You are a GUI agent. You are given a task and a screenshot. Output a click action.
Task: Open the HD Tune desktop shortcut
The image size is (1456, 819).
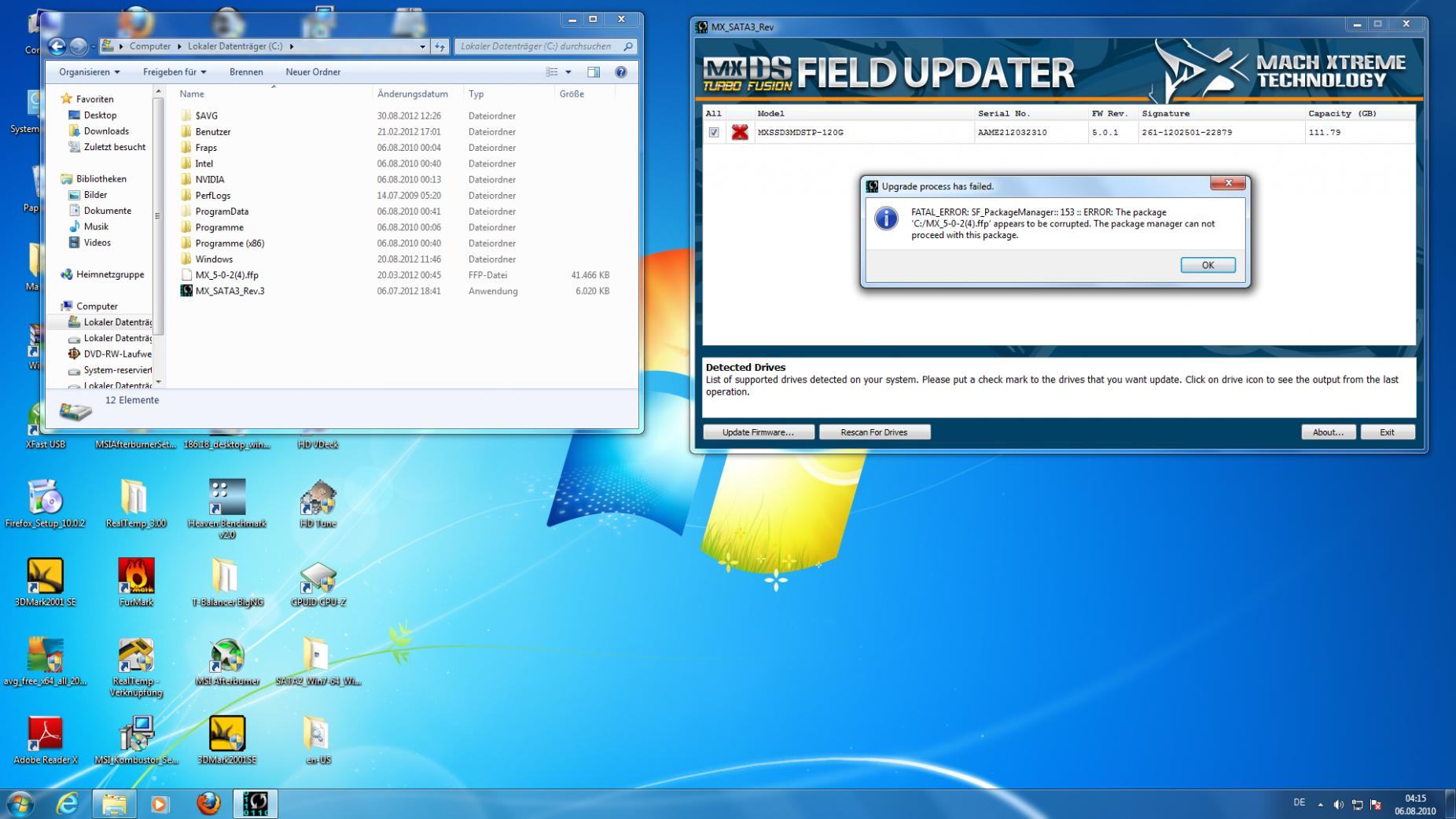[318, 503]
